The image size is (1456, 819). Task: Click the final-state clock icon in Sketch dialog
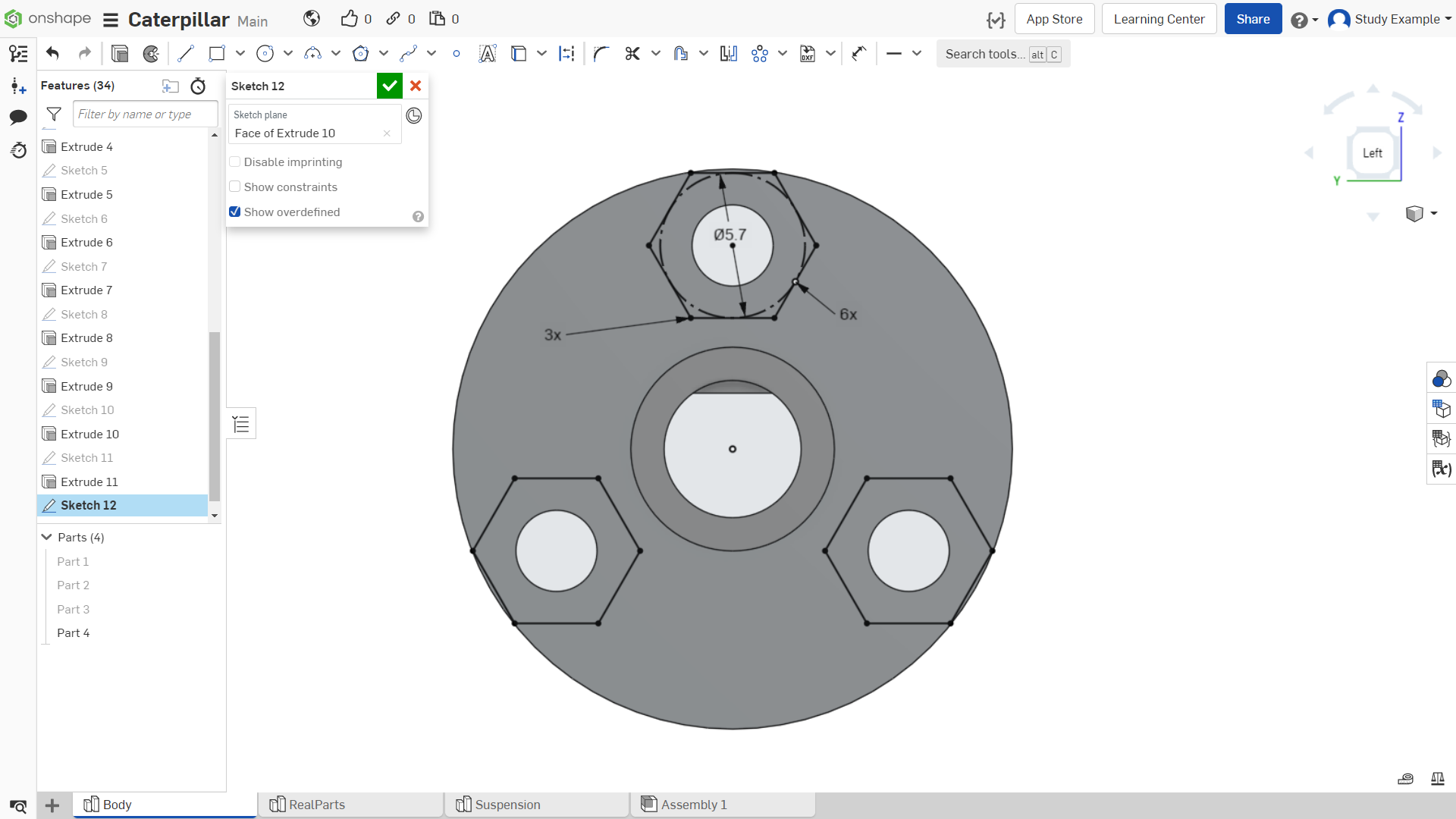[x=414, y=115]
